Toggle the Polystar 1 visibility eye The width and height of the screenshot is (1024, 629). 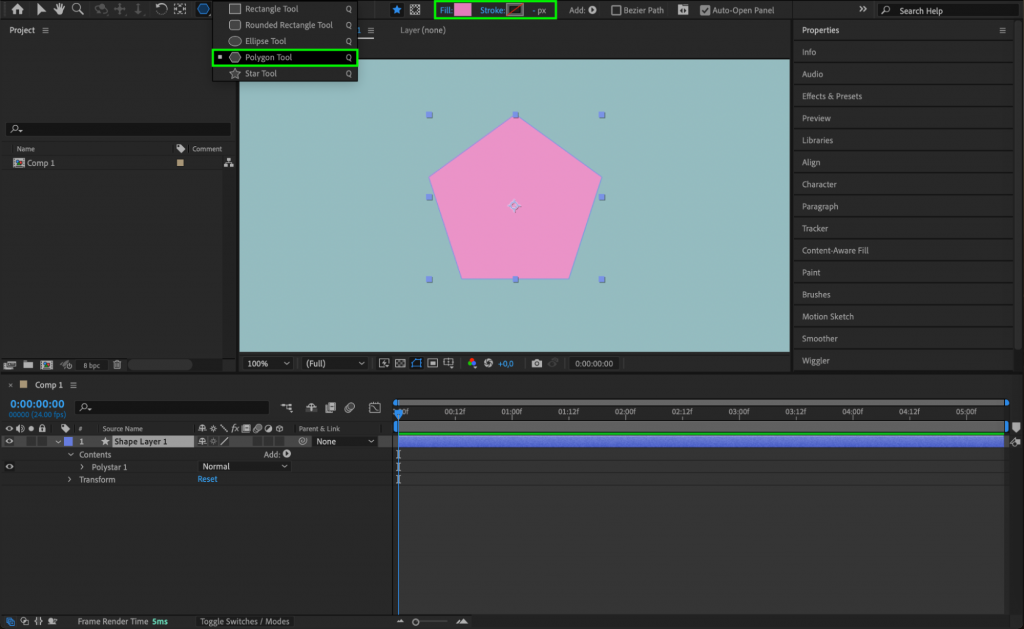click(8, 465)
